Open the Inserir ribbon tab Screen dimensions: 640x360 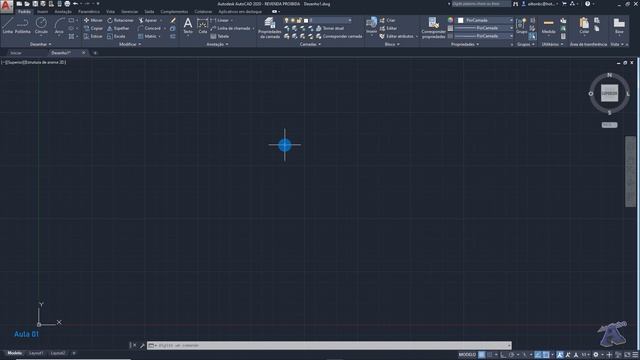click(x=42, y=11)
